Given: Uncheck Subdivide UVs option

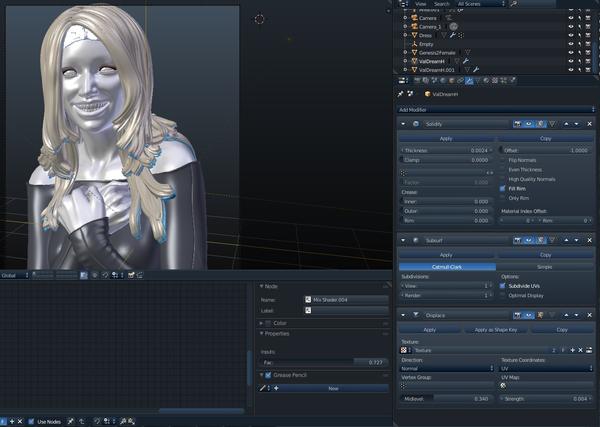Looking at the screenshot, I should click(502, 285).
